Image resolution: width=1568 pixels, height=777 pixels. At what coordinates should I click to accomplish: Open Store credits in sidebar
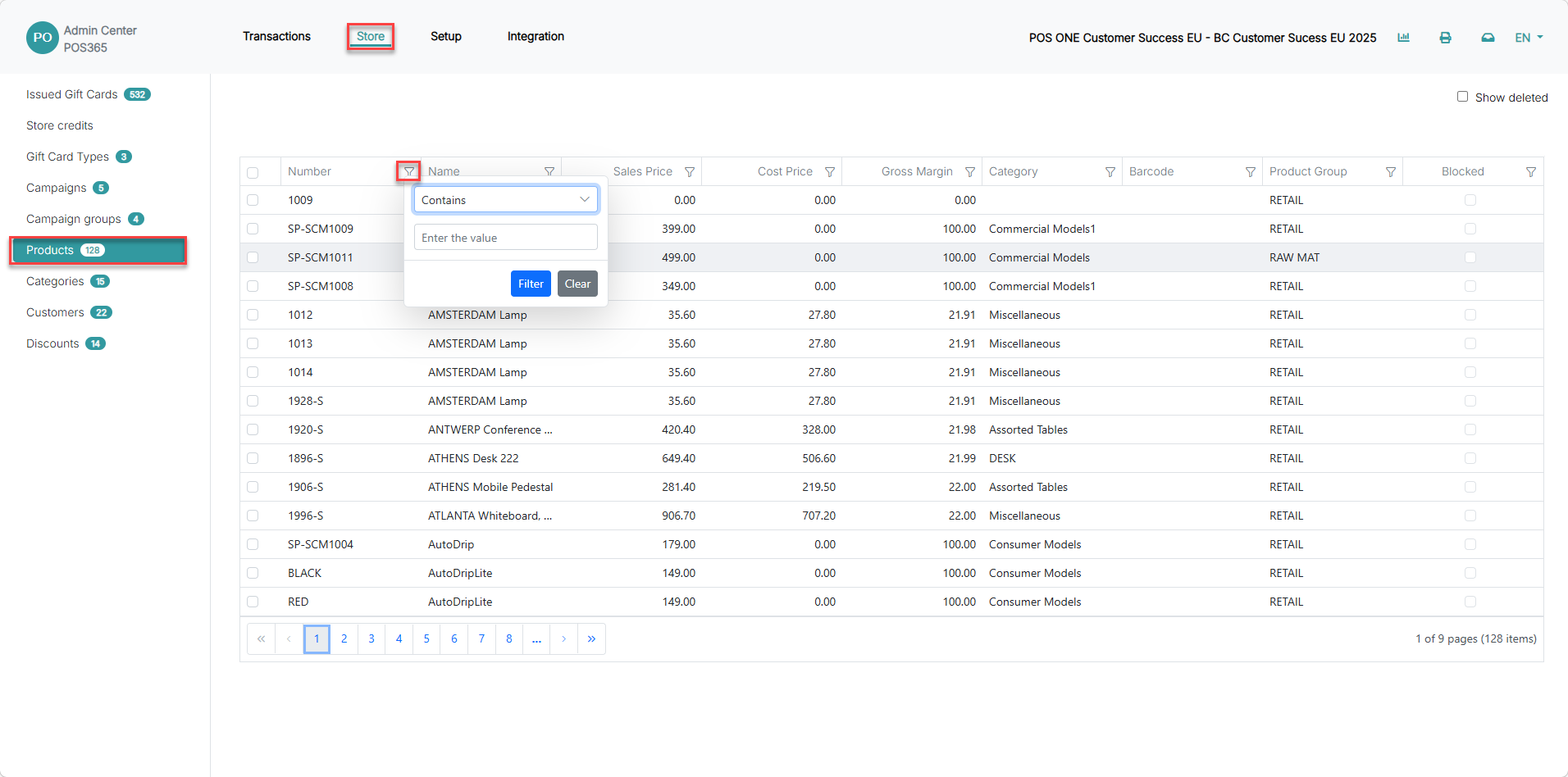[x=60, y=125]
